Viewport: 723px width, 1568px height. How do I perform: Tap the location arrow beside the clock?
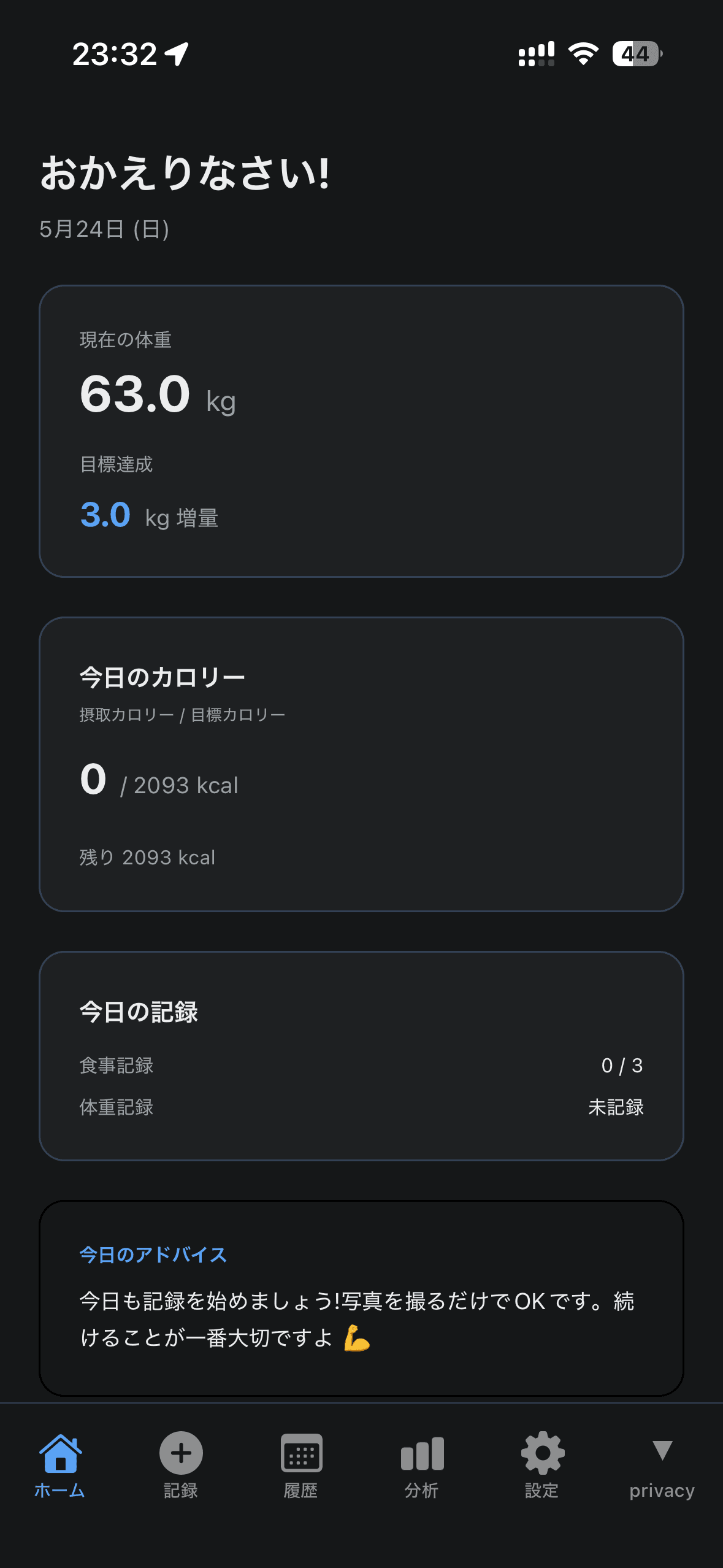(x=177, y=54)
